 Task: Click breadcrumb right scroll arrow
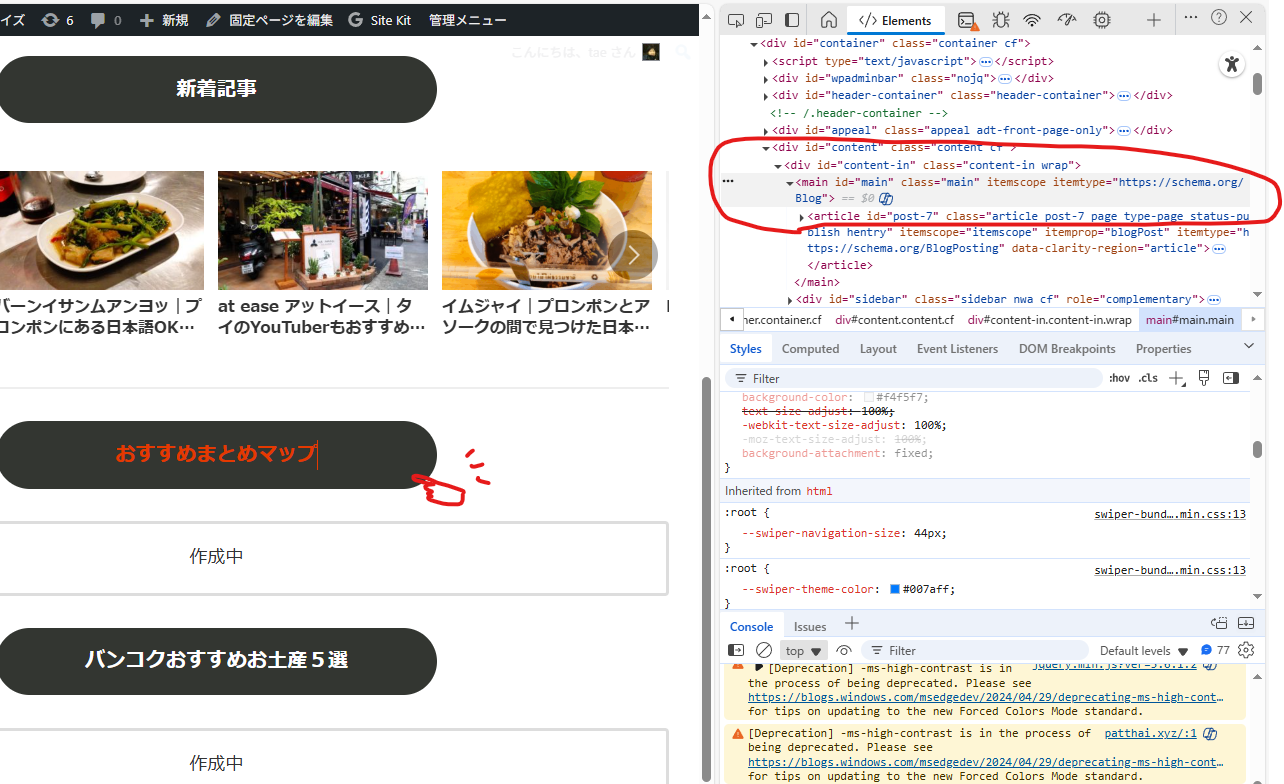click(1254, 319)
